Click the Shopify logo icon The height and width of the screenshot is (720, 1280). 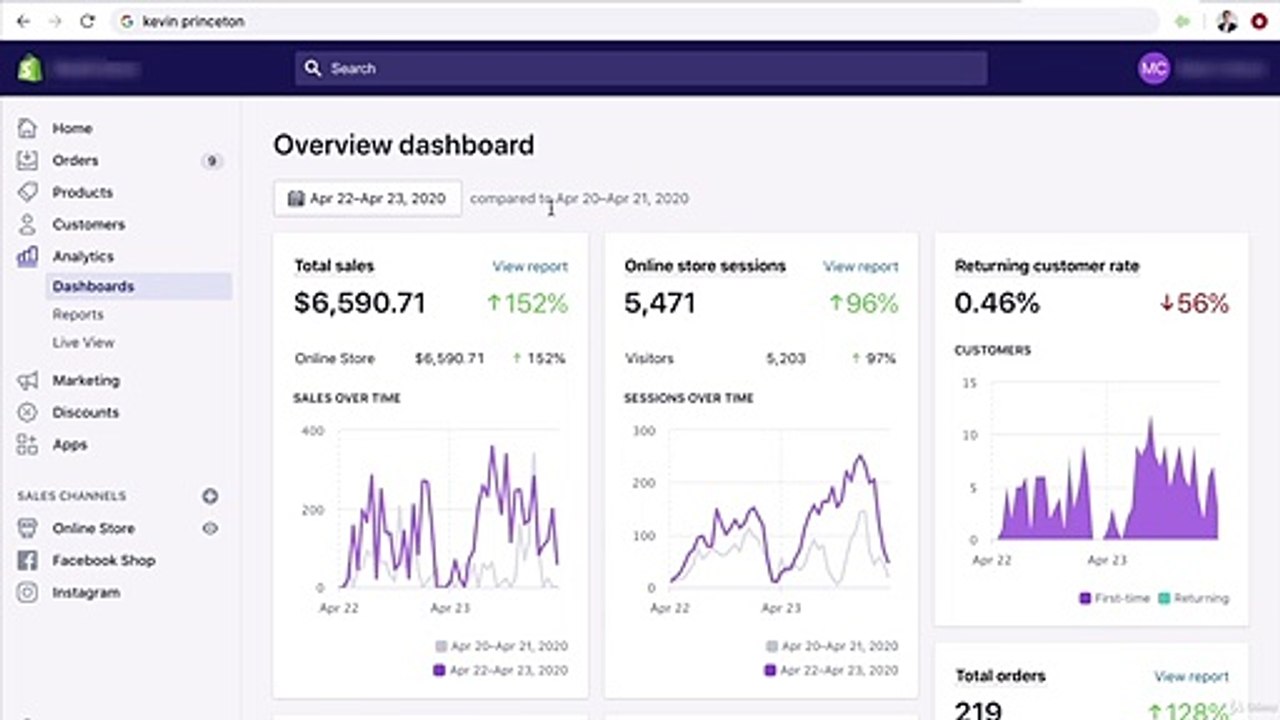29,68
